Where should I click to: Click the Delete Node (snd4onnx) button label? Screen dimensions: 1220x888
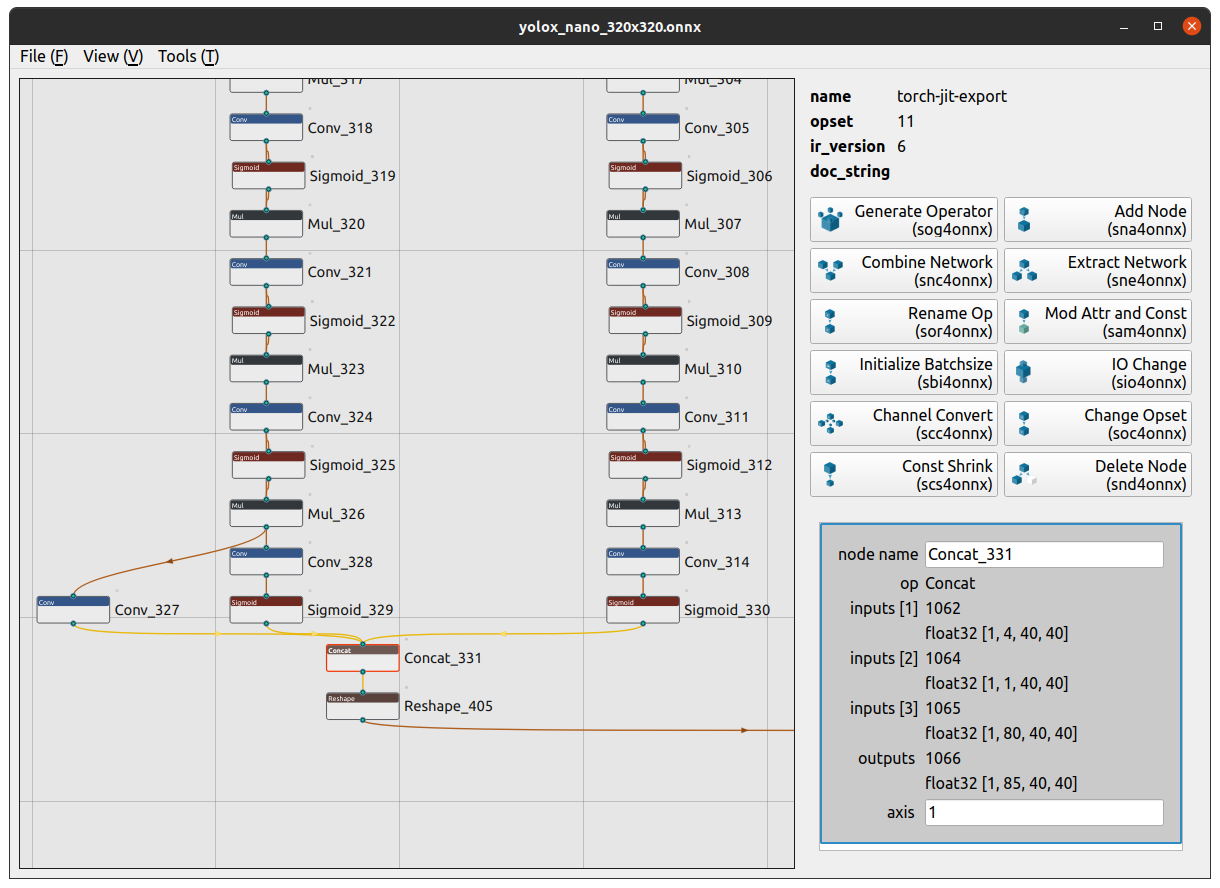pos(1141,475)
